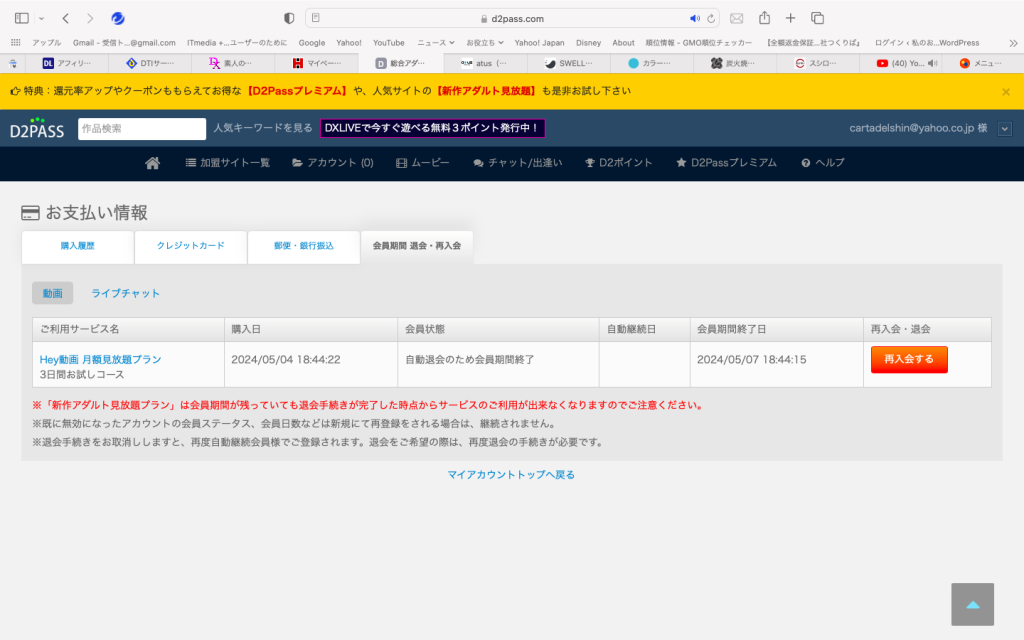Image resolution: width=1024 pixels, height=640 pixels.
Task: Mute the tab audio via the speaker icon
Action: 694,18
